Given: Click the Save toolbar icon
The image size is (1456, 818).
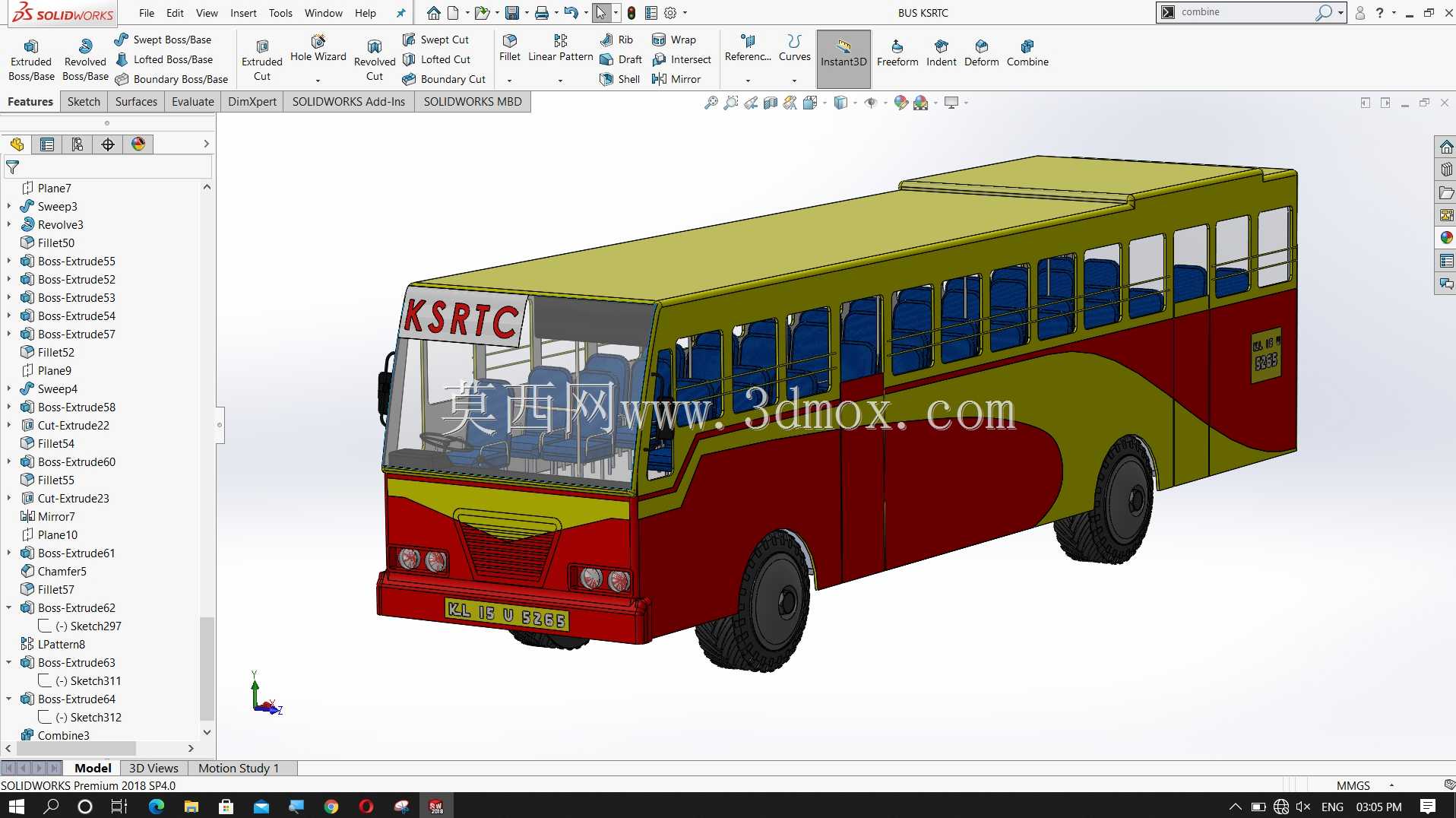Looking at the screenshot, I should 512,13.
